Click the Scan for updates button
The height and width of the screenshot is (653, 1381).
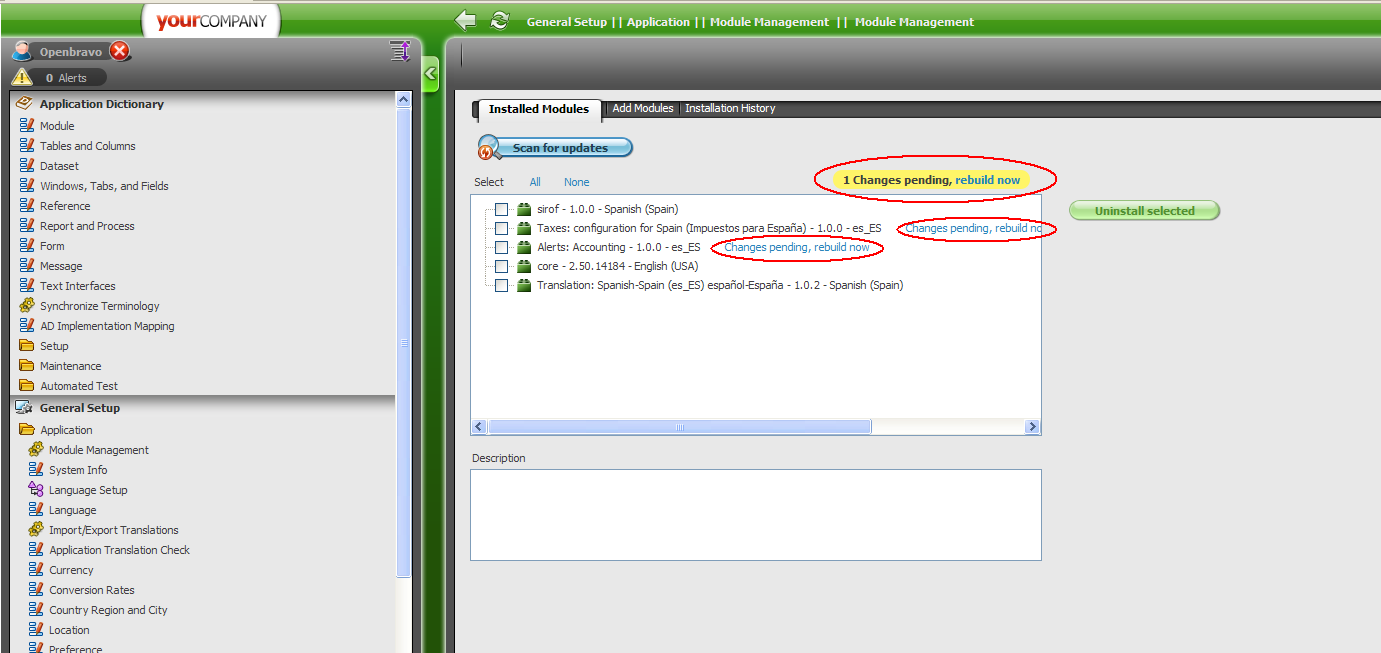pyautogui.click(x=556, y=148)
